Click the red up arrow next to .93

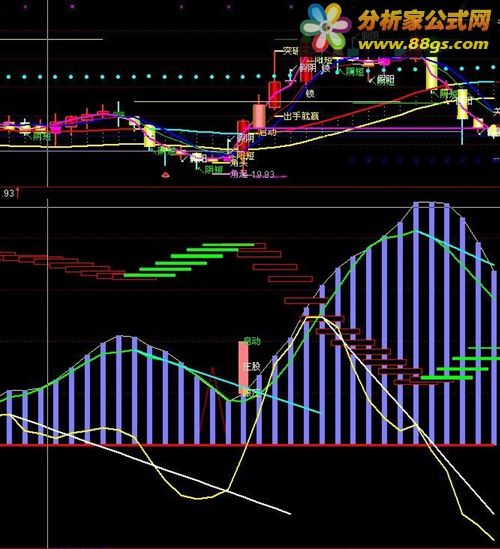point(18,193)
